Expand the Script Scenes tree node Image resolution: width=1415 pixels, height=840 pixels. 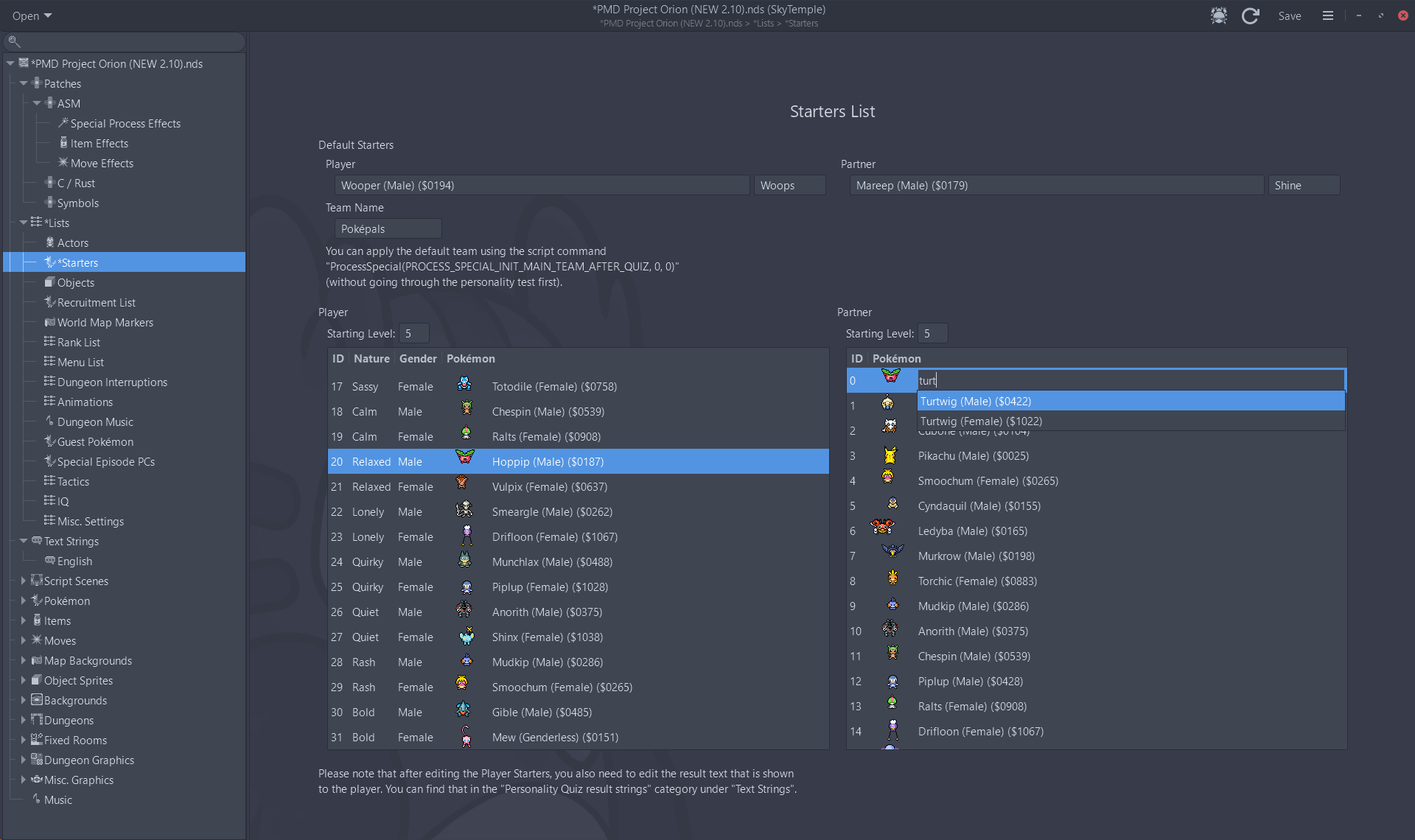tap(24, 581)
